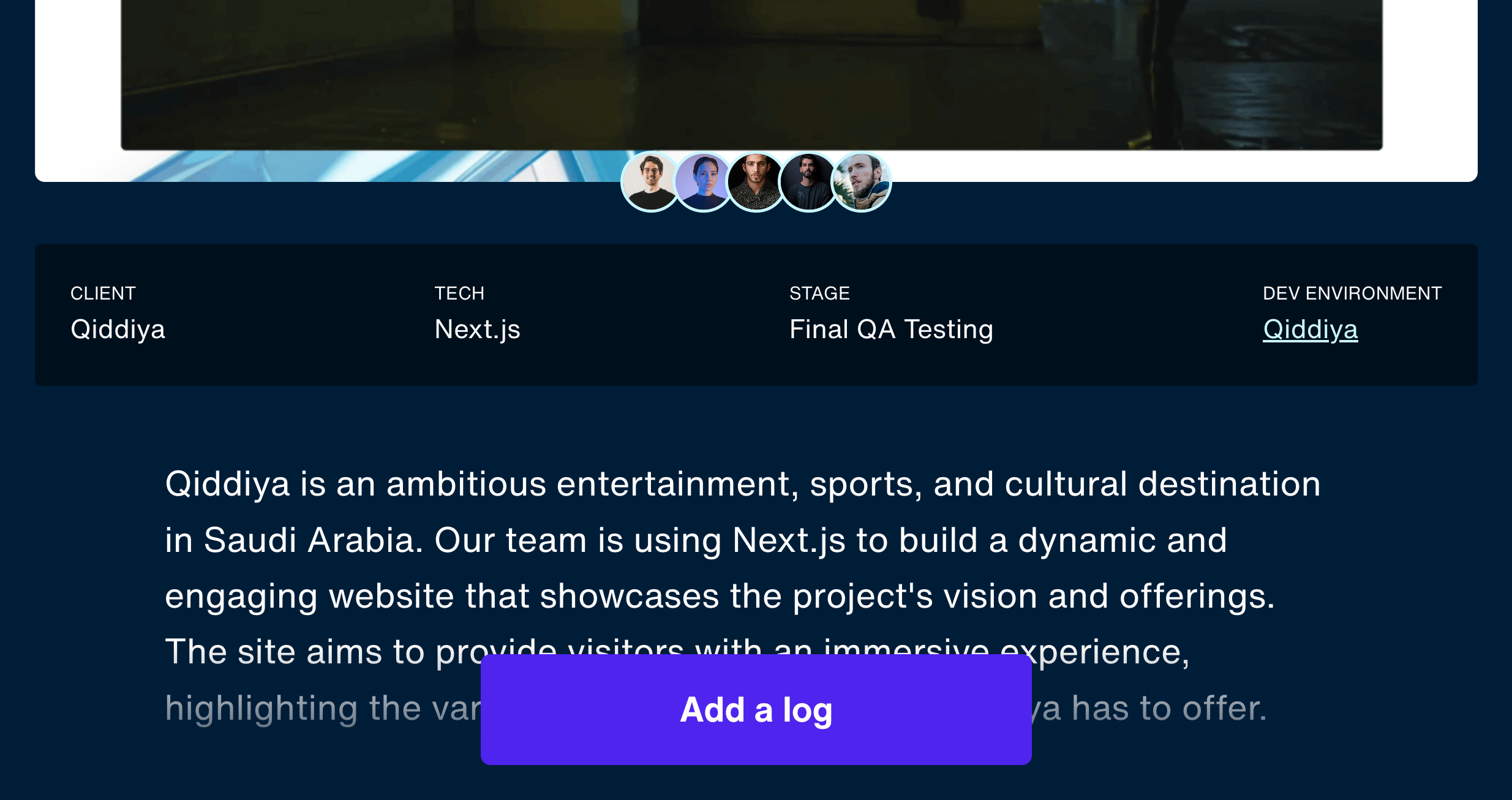Open the fourth teammate's avatar
Screen dimensions: 1512x800
(809, 181)
